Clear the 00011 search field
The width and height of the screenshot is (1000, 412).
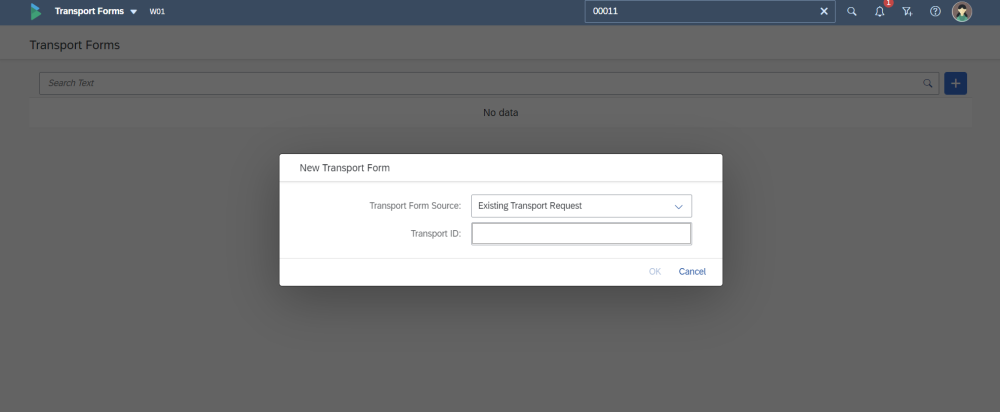pyautogui.click(x=824, y=12)
